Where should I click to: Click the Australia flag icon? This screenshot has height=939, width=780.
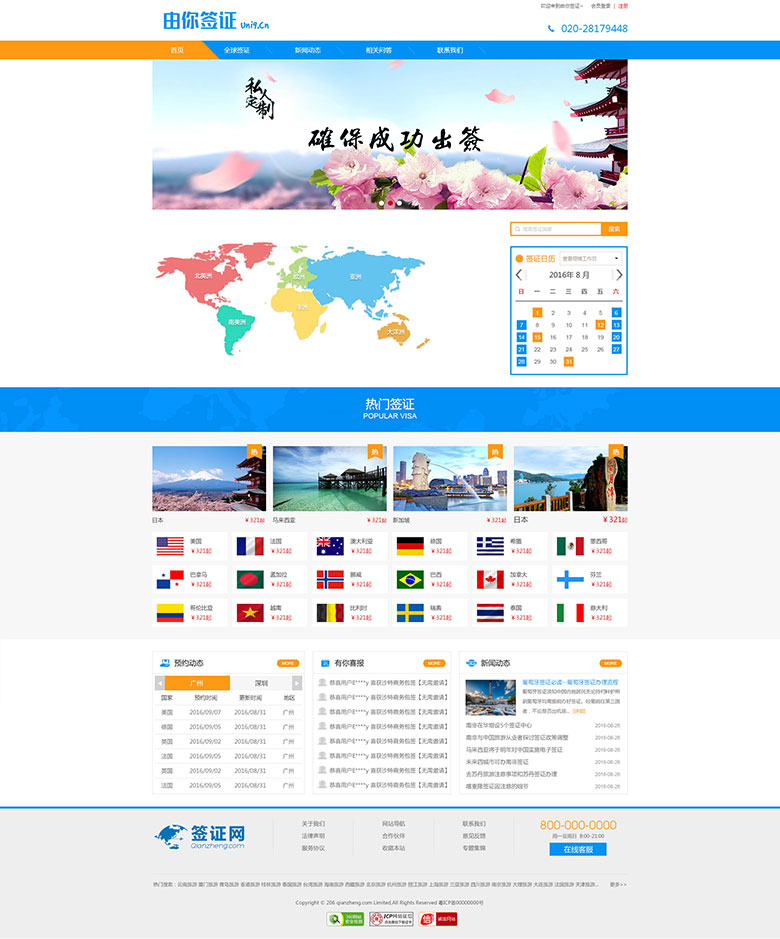330,546
